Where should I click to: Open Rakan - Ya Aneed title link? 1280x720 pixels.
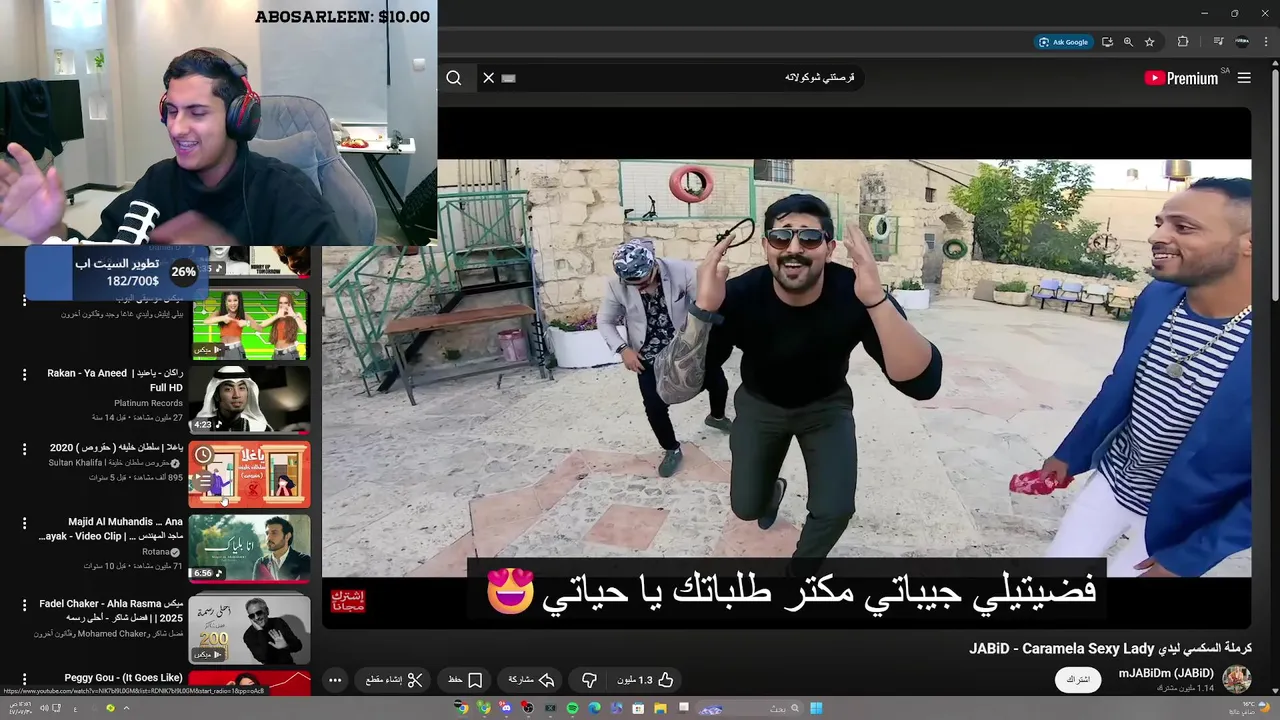[115, 380]
